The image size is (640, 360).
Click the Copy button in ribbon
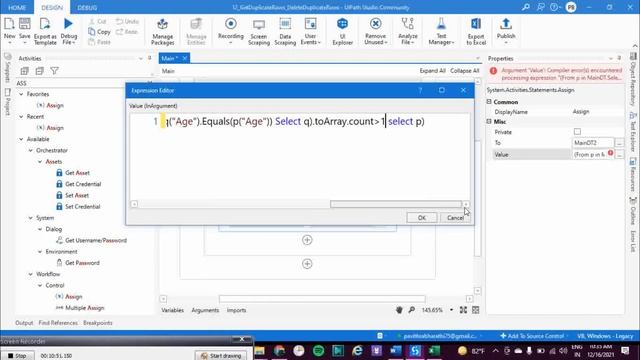[99, 31]
